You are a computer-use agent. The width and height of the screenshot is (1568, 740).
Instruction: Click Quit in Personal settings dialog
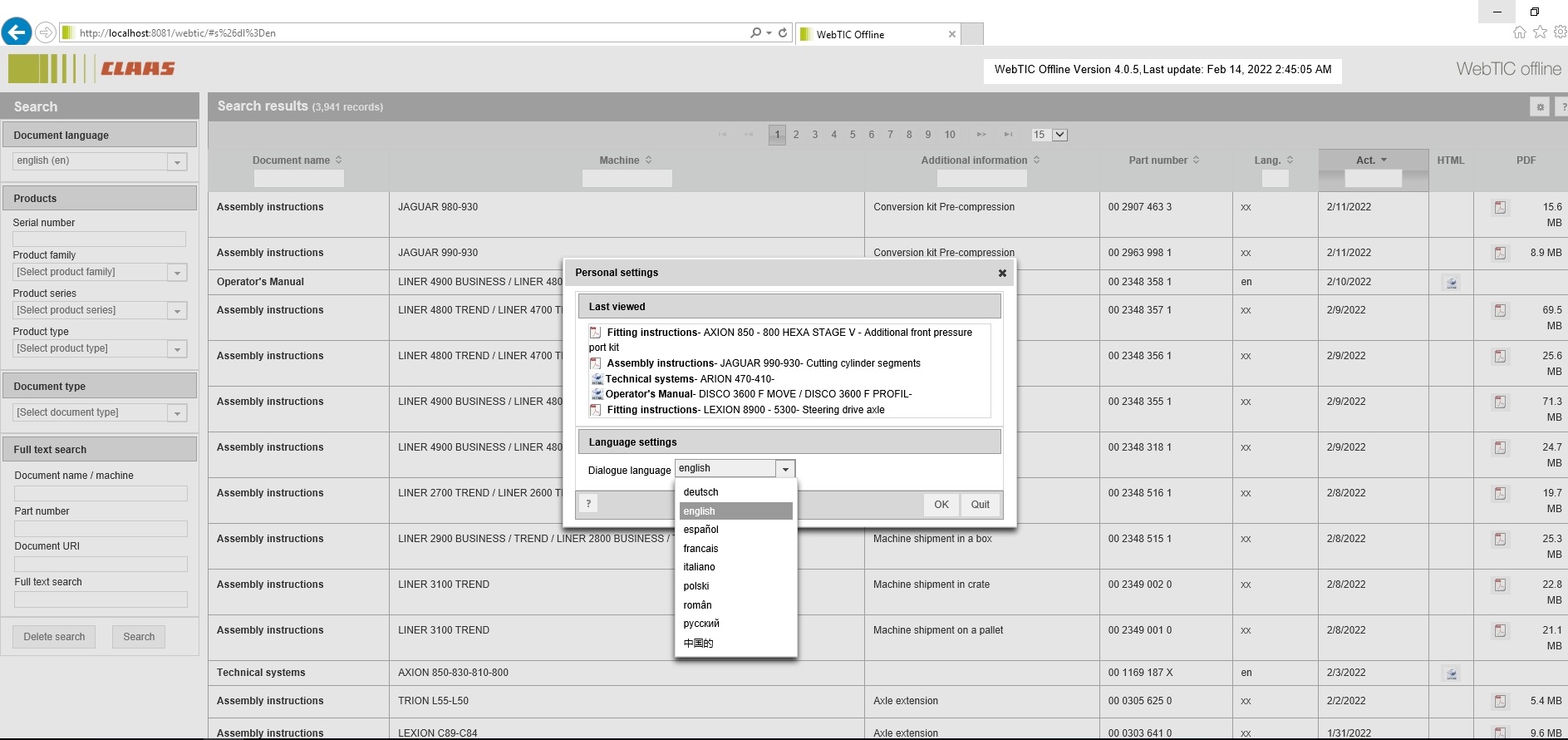point(981,505)
